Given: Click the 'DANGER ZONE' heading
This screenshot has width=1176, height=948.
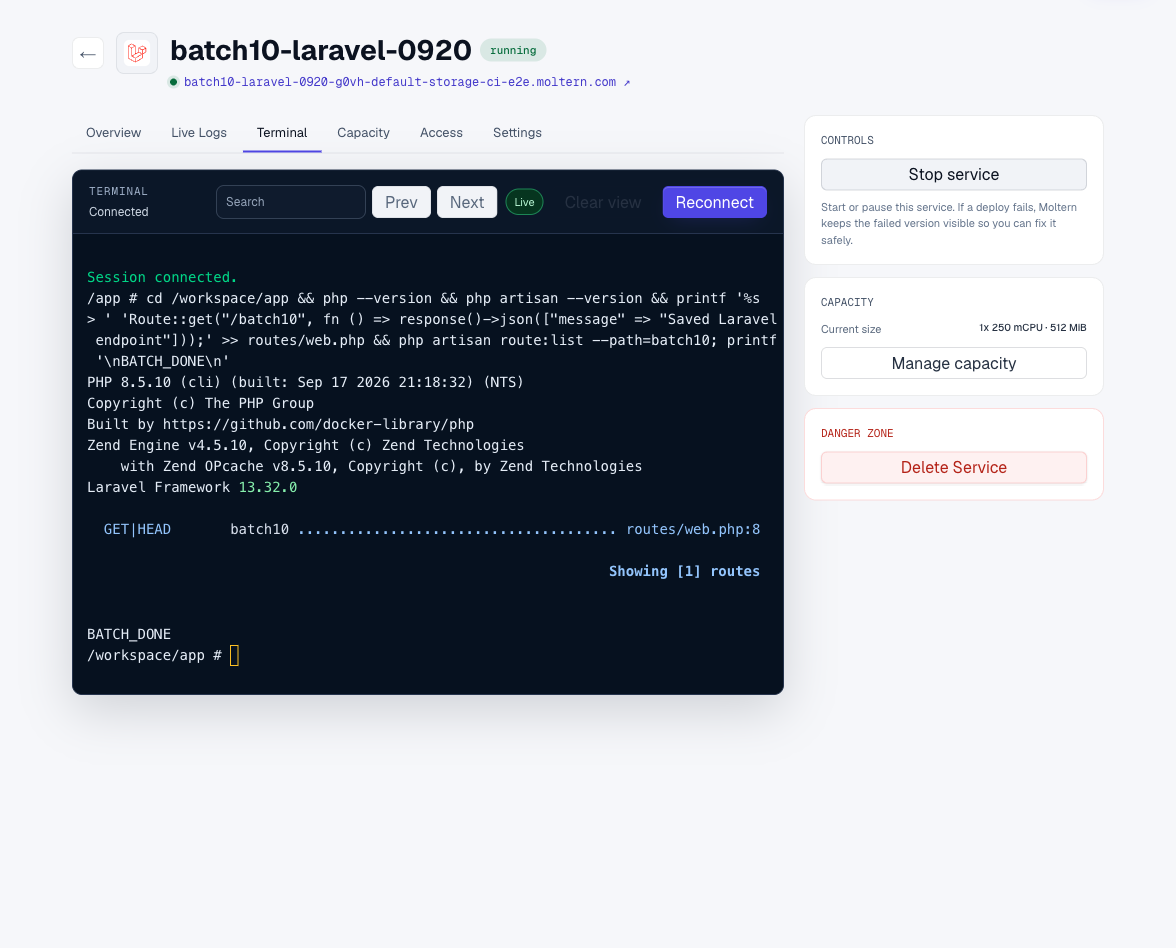Looking at the screenshot, I should pos(856,434).
